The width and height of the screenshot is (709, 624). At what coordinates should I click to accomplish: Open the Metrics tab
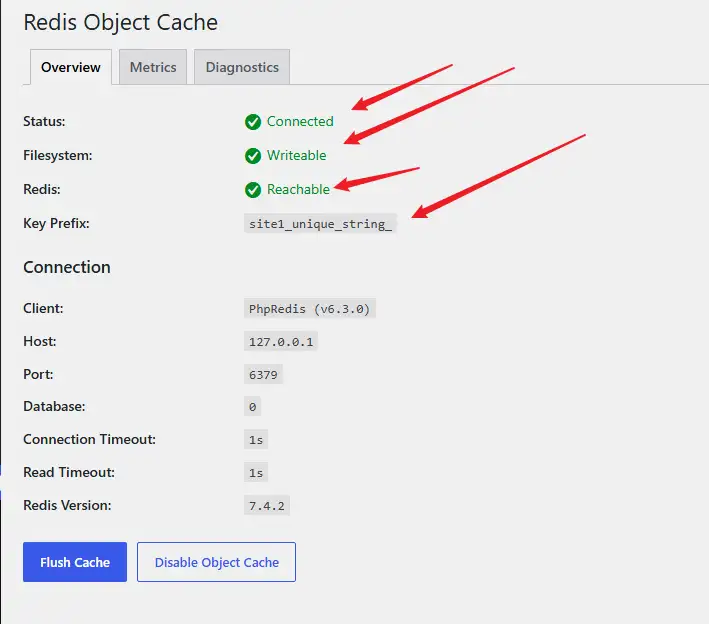tap(153, 67)
